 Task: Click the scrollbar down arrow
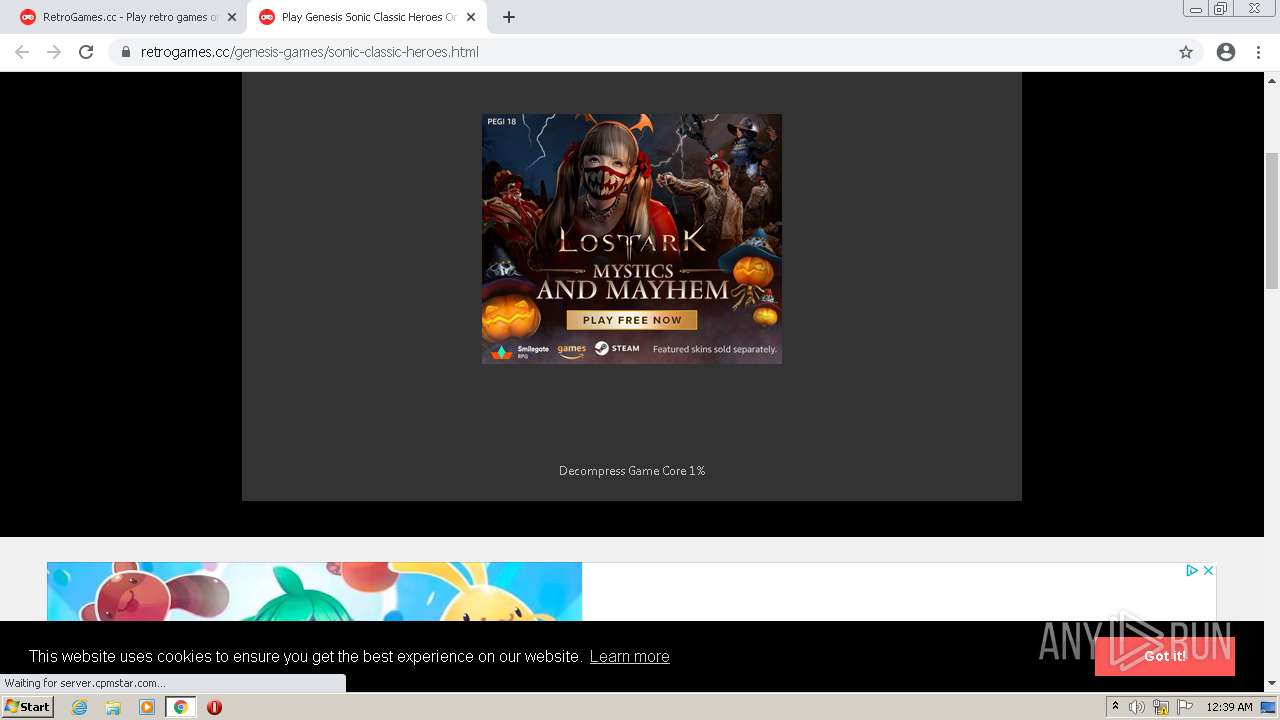[x=1272, y=684]
